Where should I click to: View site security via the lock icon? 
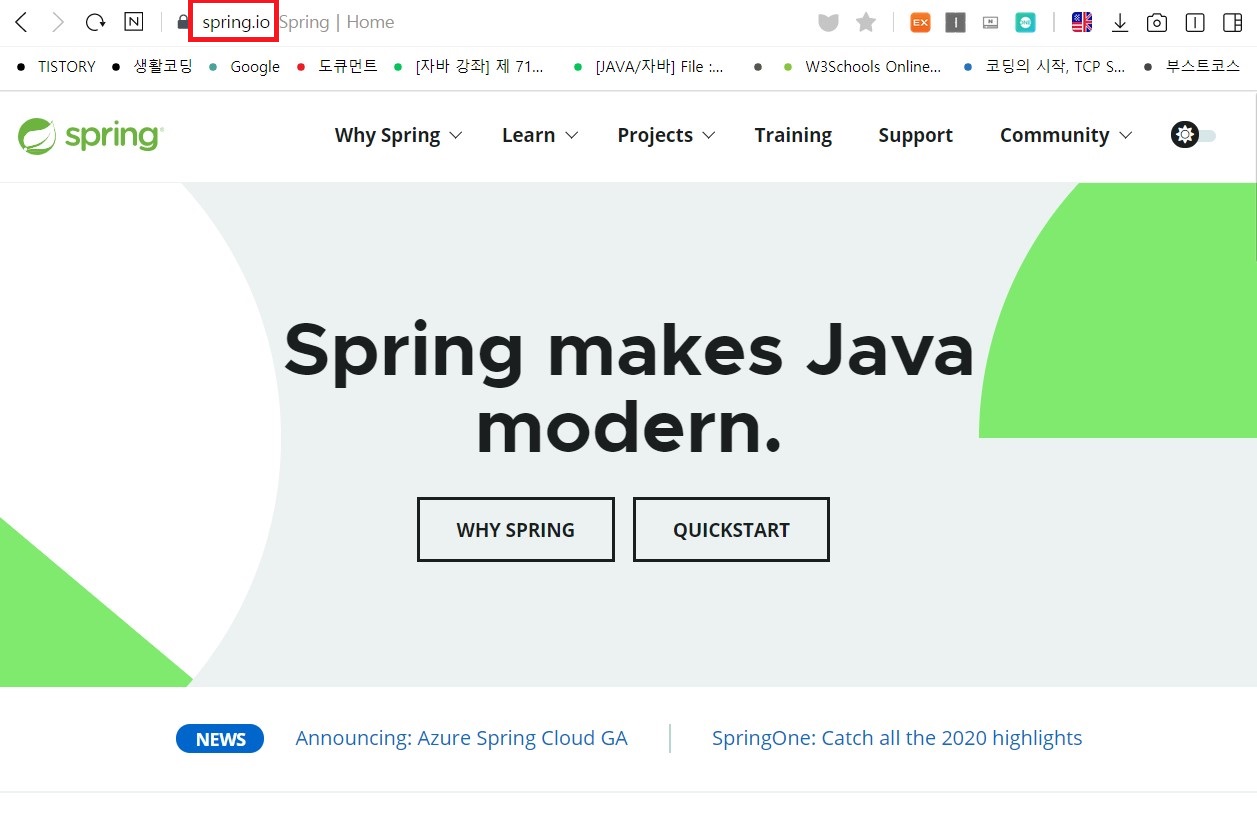tap(182, 22)
